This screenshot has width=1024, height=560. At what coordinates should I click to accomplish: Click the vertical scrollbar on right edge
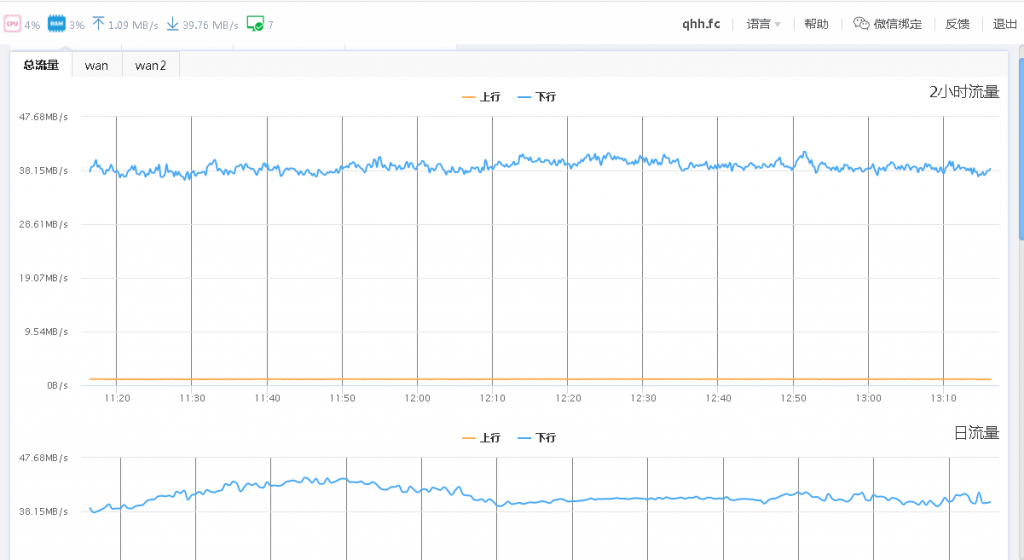point(1020,150)
